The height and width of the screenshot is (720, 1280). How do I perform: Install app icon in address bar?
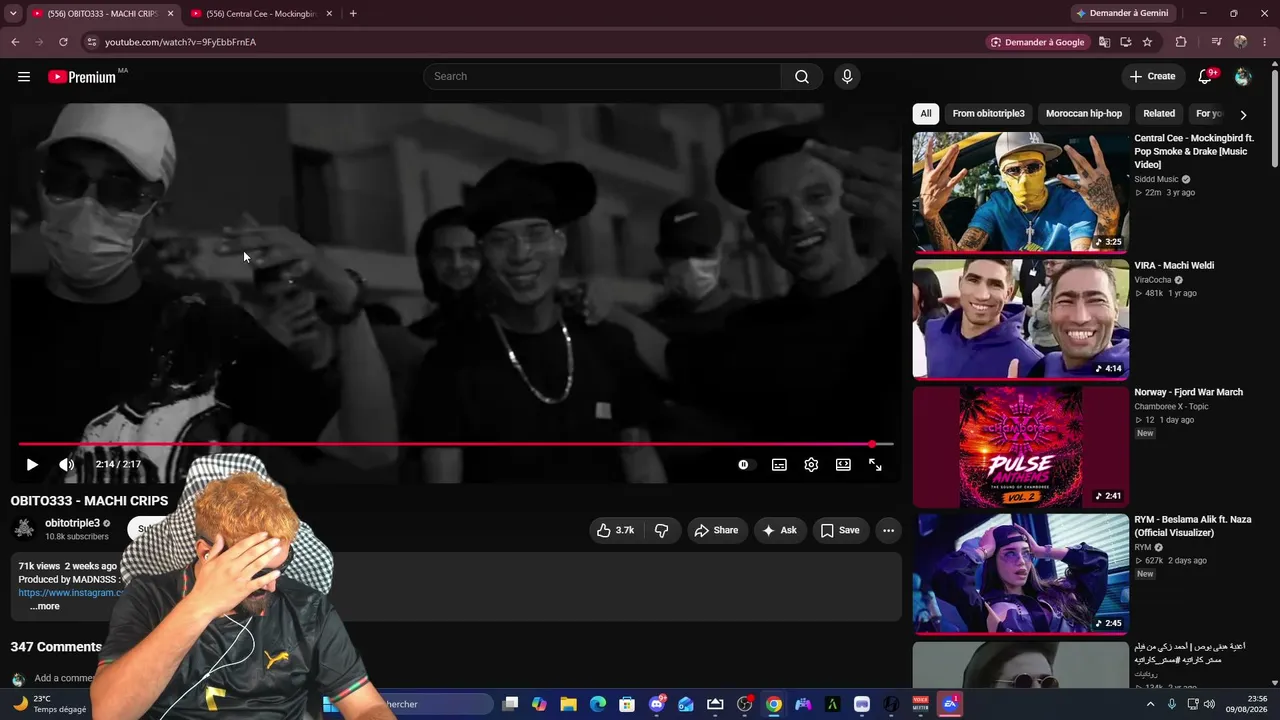click(x=1126, y=42)
